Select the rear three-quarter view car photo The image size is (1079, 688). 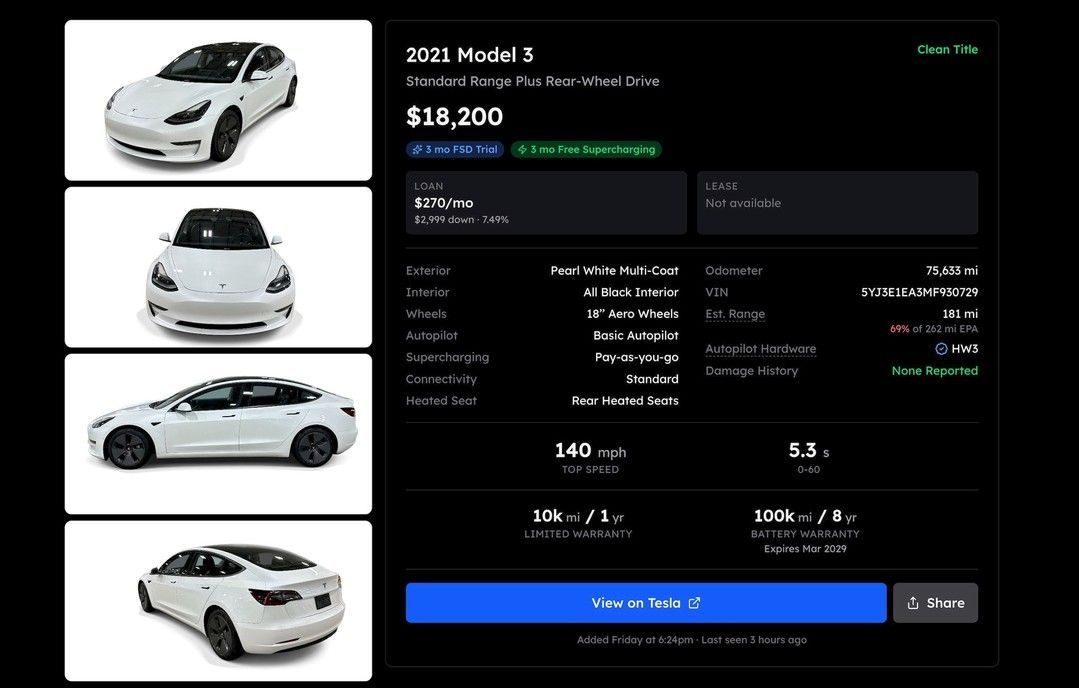pyautogui.click(x=218, y=600)
